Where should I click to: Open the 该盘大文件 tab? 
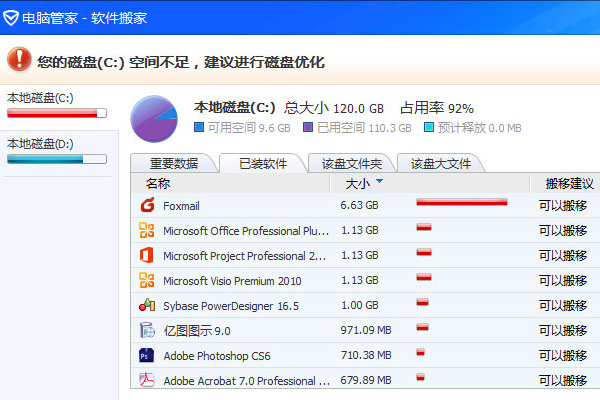point(441,163)
